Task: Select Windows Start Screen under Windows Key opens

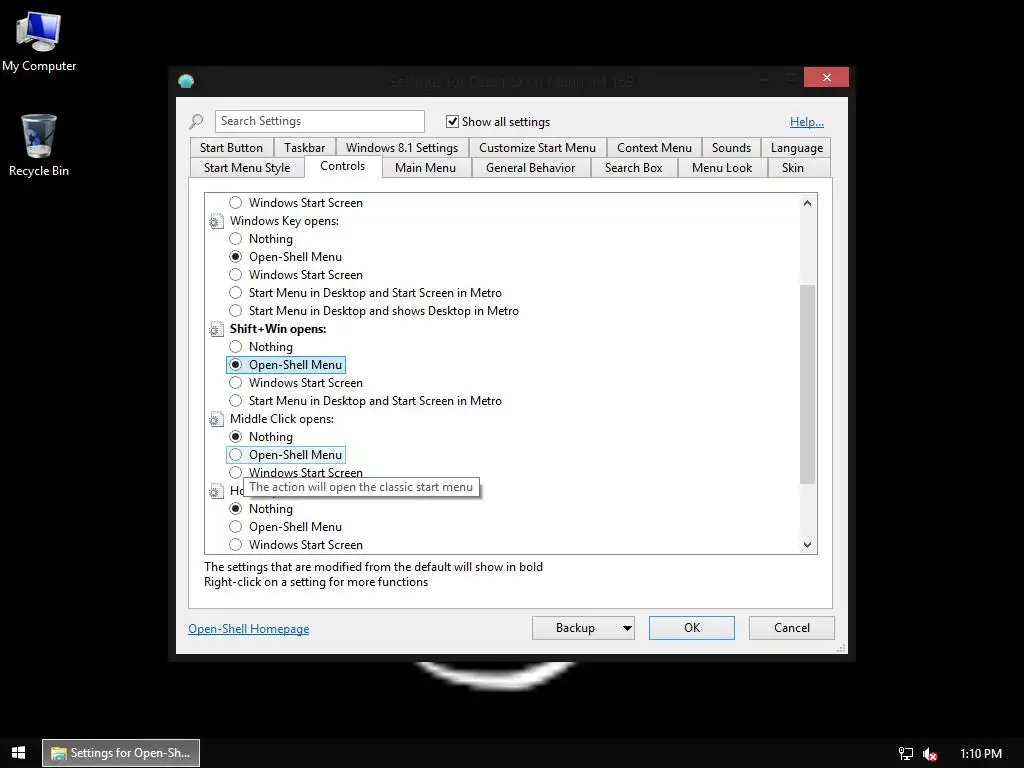Action: pos(236,275)
